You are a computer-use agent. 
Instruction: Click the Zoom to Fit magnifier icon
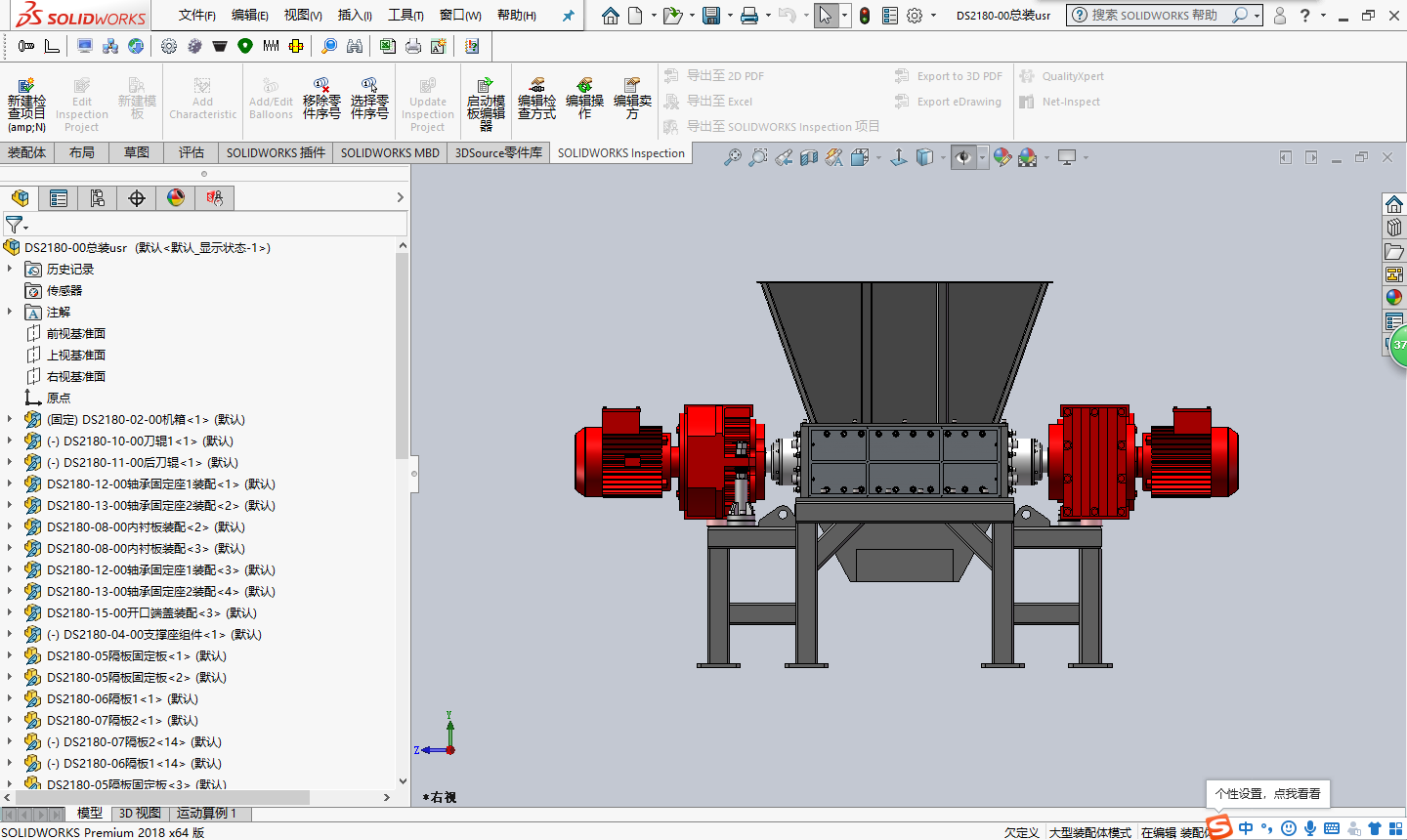[x=732, y=157]
